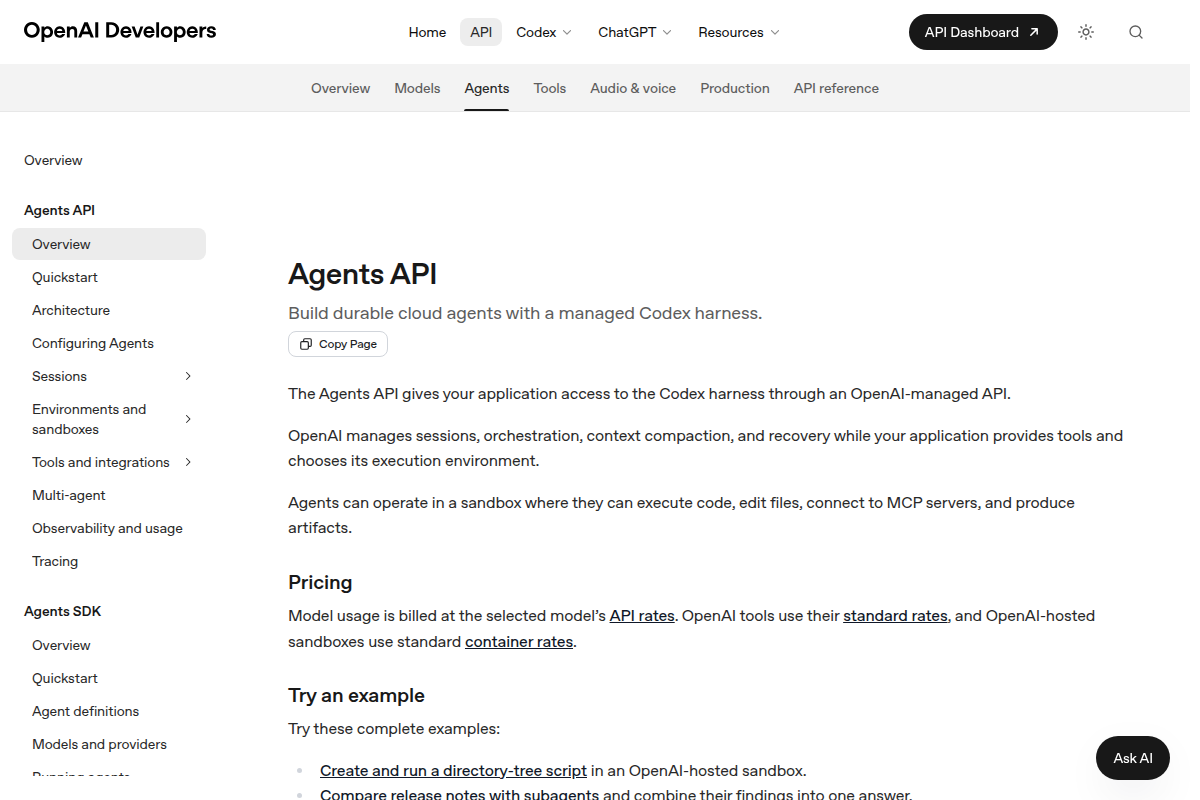This screenshot has height=800, width=1200.
Task: Expand the Sessions sidebar chevron
Action: click(188, 376)
